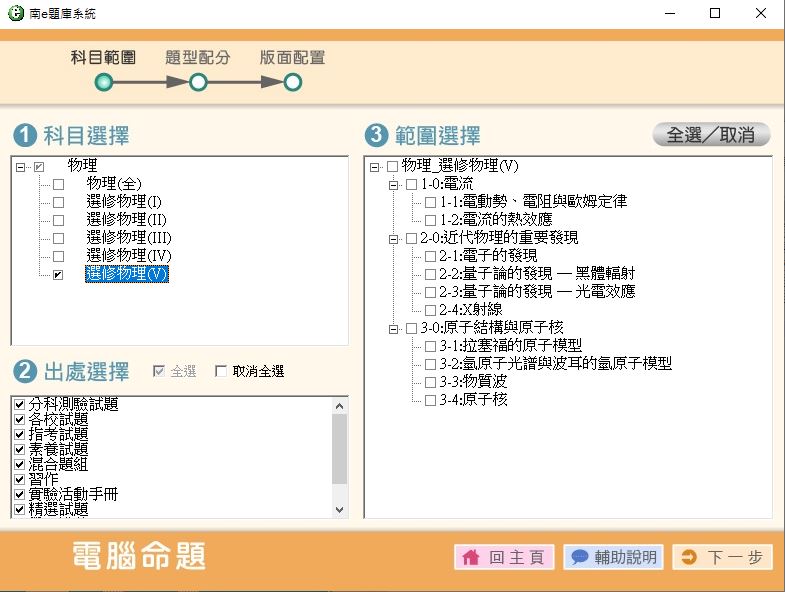Go to next step with 下一步

coord(722,558)
